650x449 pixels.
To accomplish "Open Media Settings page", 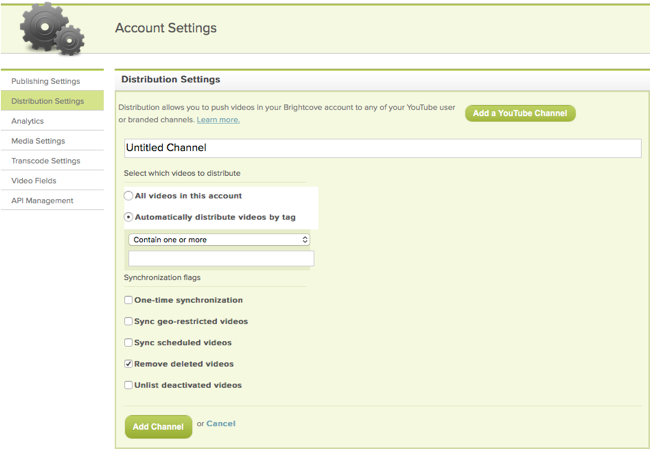I will (x=38, y=141).
